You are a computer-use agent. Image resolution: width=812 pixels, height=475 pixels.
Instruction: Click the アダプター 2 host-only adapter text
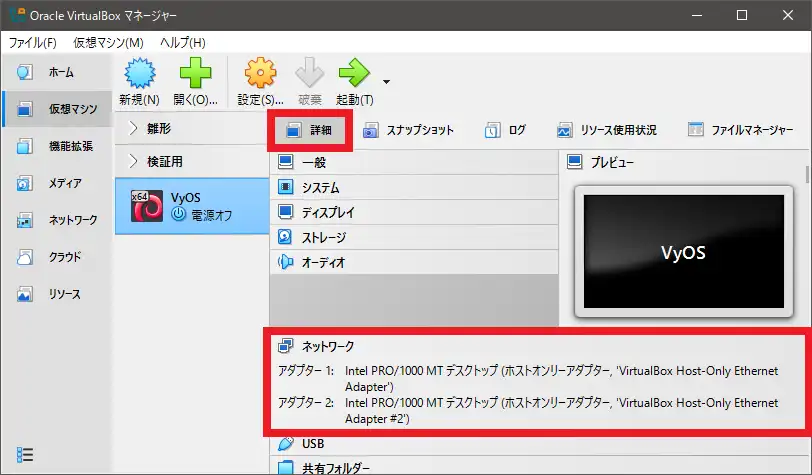[x=561, y=410]
